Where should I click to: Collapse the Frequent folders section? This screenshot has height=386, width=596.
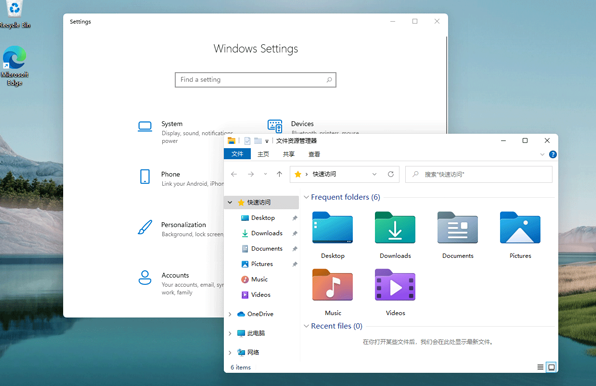306,197
